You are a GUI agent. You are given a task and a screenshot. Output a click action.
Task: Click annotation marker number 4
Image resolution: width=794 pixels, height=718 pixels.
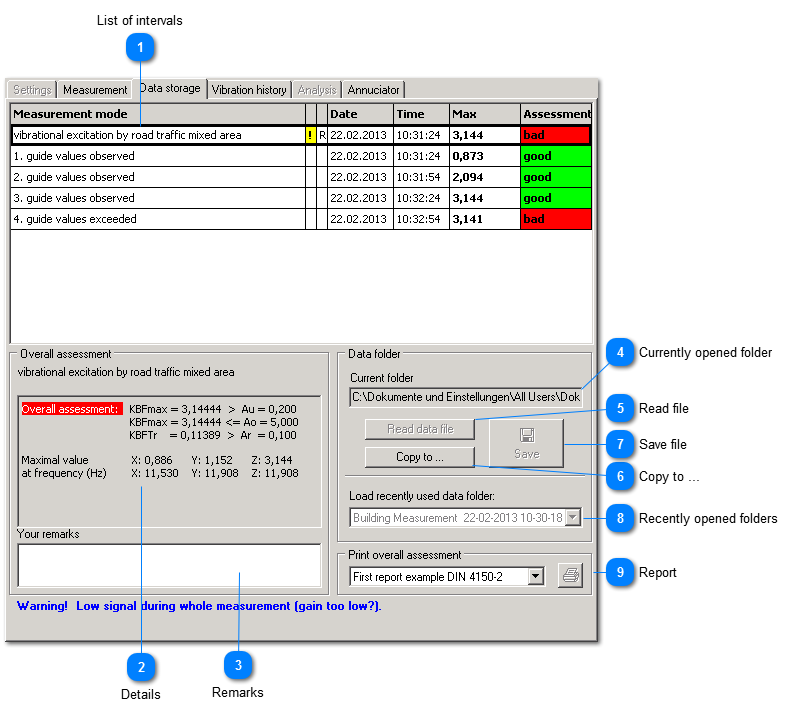click(621, 352)
